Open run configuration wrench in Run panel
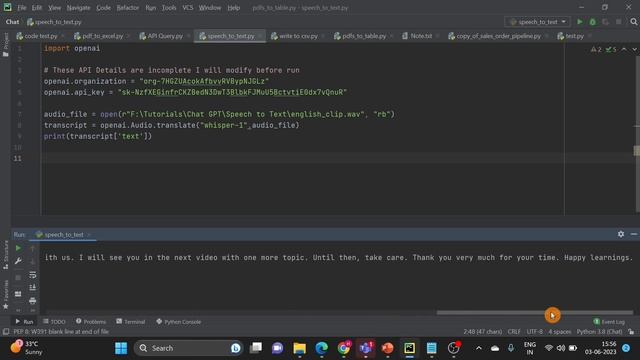Viewport: 640px width, 360px height. click(18, 261)
